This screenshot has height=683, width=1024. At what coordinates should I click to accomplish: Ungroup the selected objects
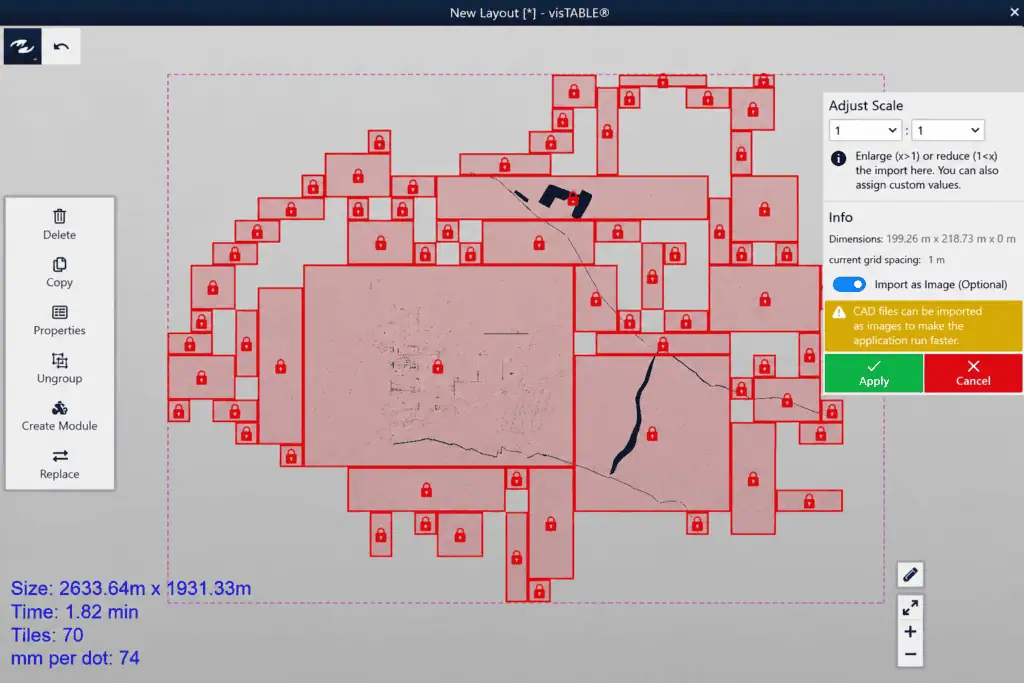tap(59, 368)
